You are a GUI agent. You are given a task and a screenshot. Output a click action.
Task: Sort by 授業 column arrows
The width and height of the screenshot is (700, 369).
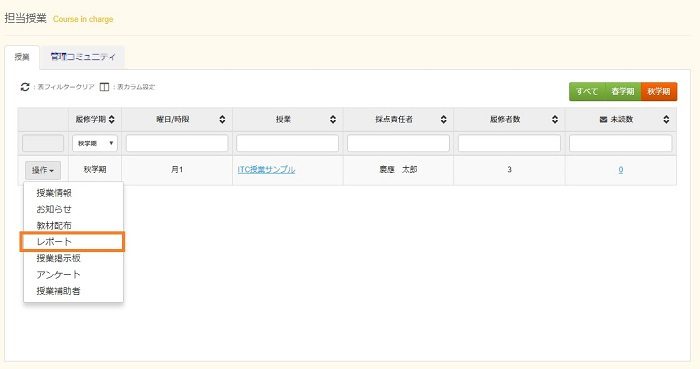click(x=333, y=119)
